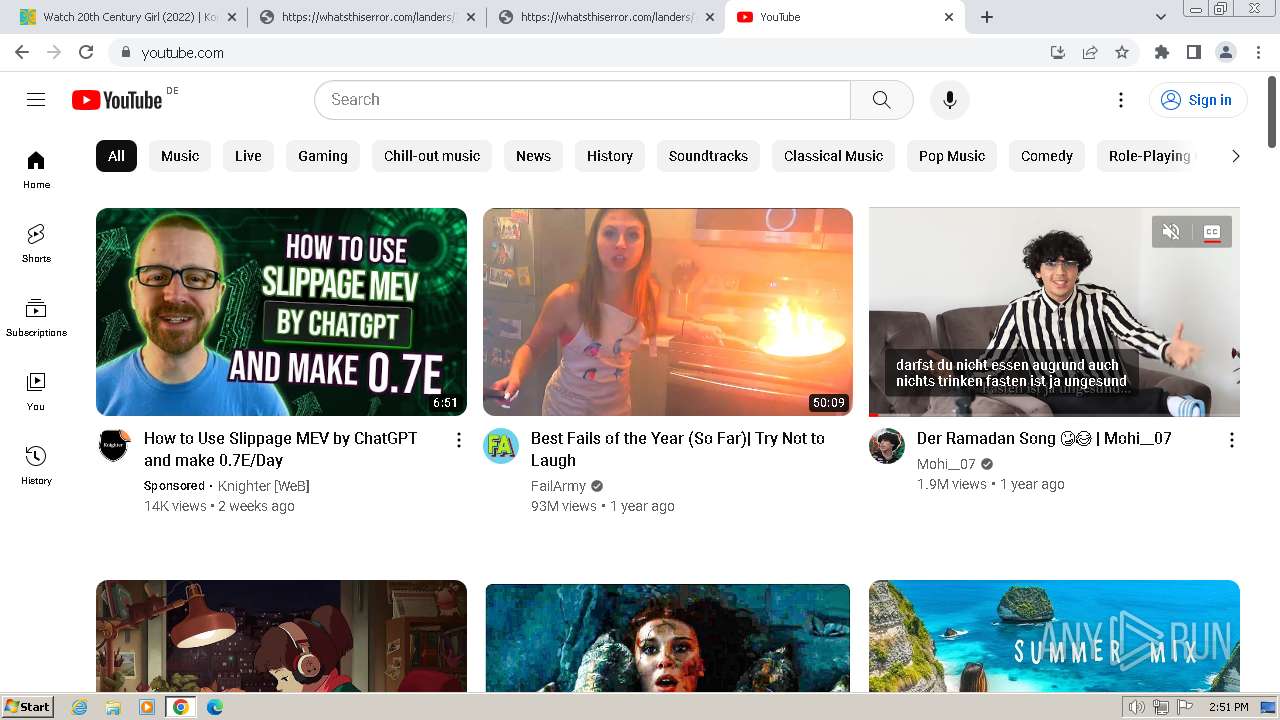
Task: Filter by Comedy chip
Action: [1047, 156]
